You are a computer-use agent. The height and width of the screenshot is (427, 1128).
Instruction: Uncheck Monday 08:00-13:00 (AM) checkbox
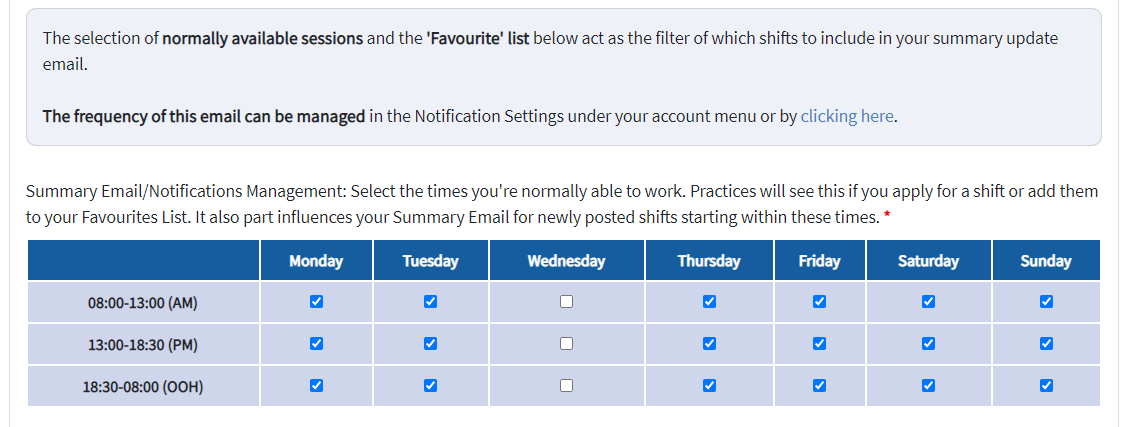[316, 302]
